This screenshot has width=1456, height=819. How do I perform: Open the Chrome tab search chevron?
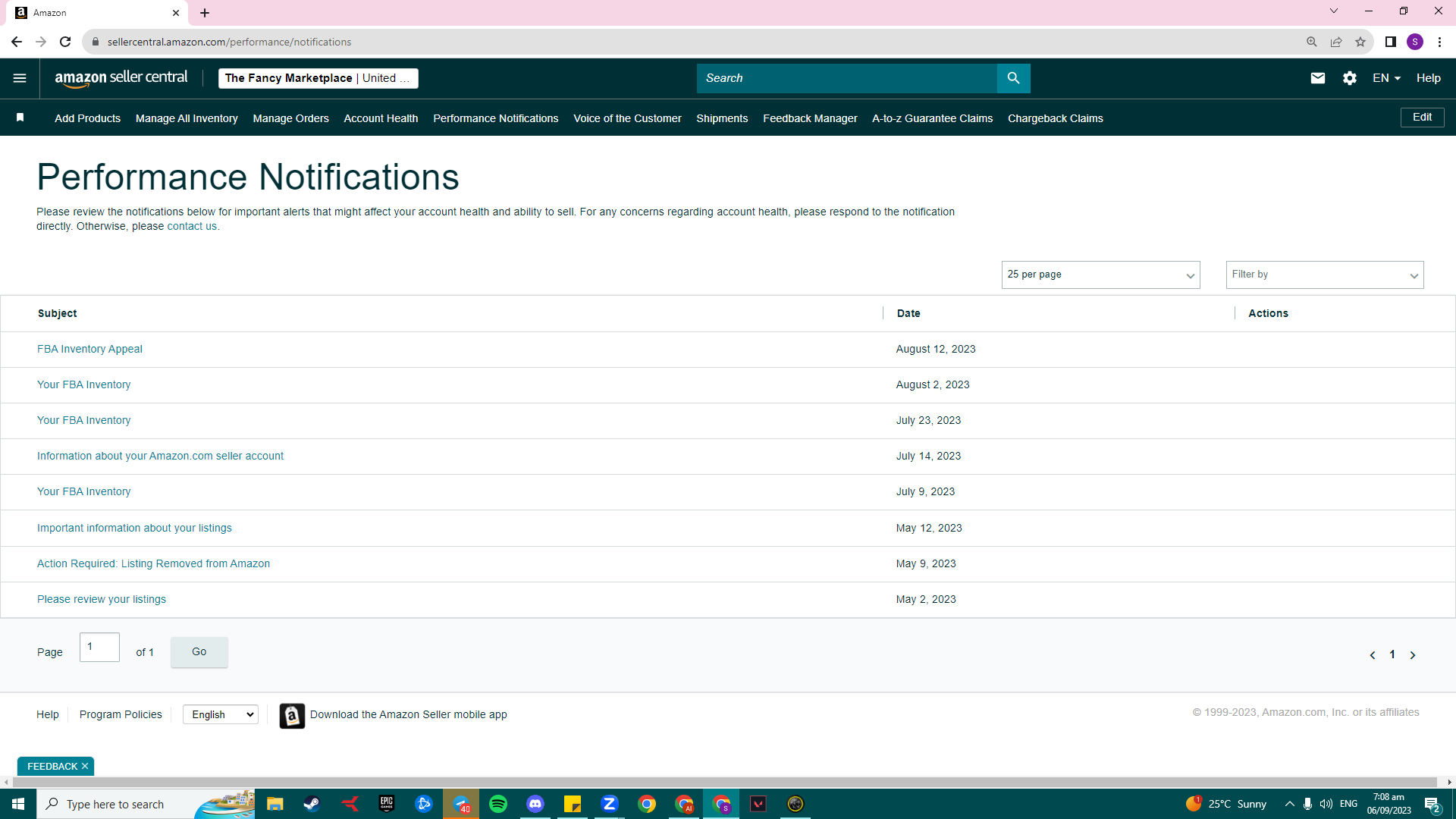click(x=1334, y=11)
